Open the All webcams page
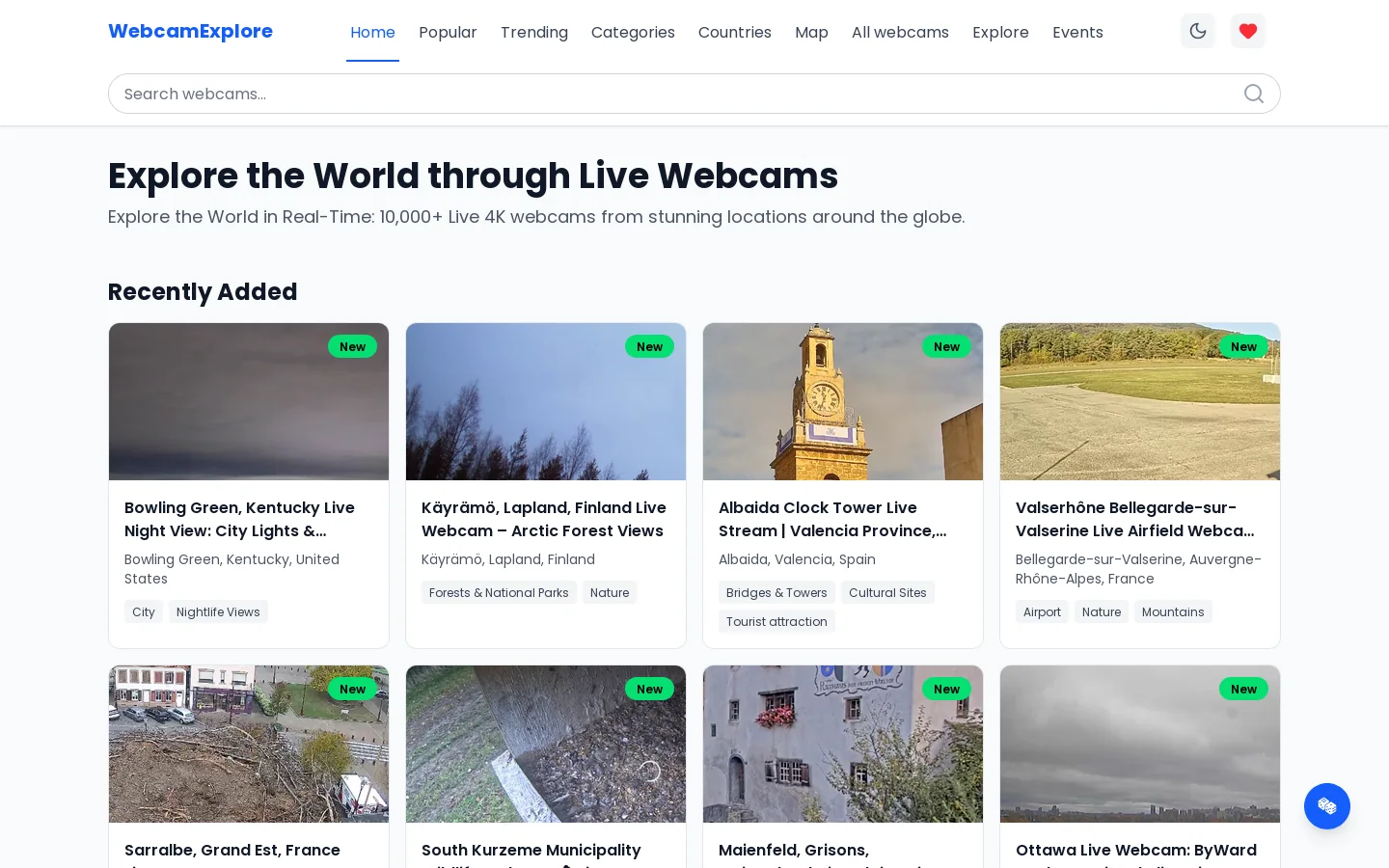1389x868 pixels. pos(900,32)
